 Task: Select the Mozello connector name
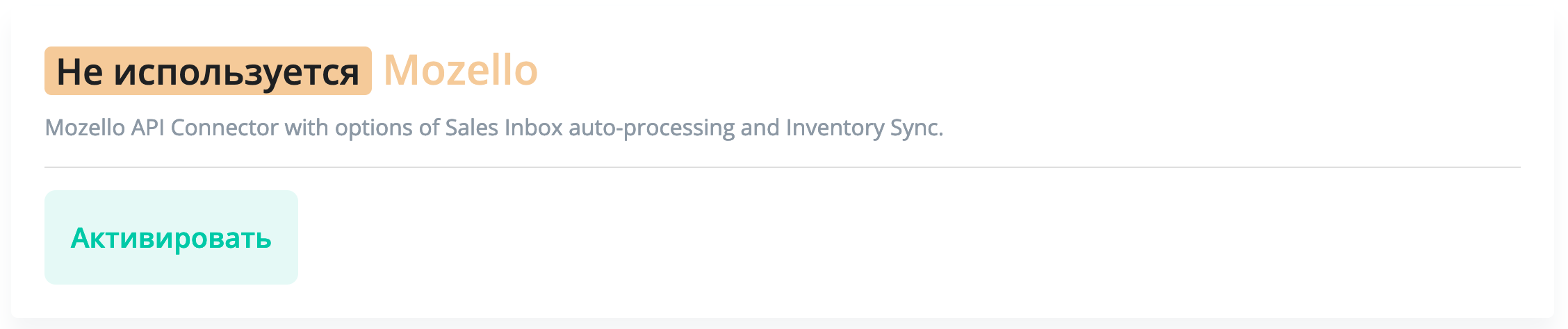[x=460, y=71]
